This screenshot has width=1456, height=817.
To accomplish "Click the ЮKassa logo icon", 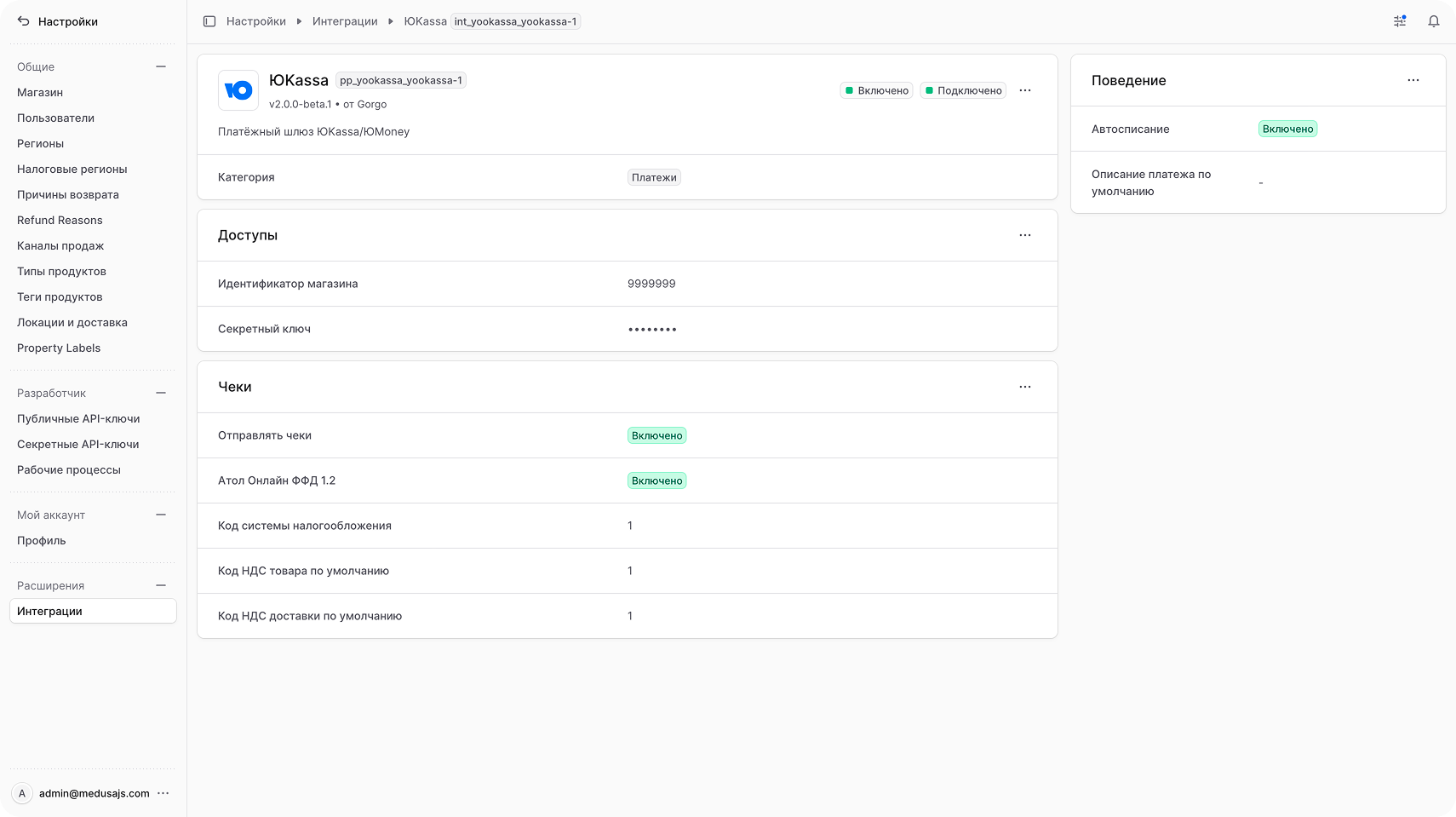I will click(238, 90).
